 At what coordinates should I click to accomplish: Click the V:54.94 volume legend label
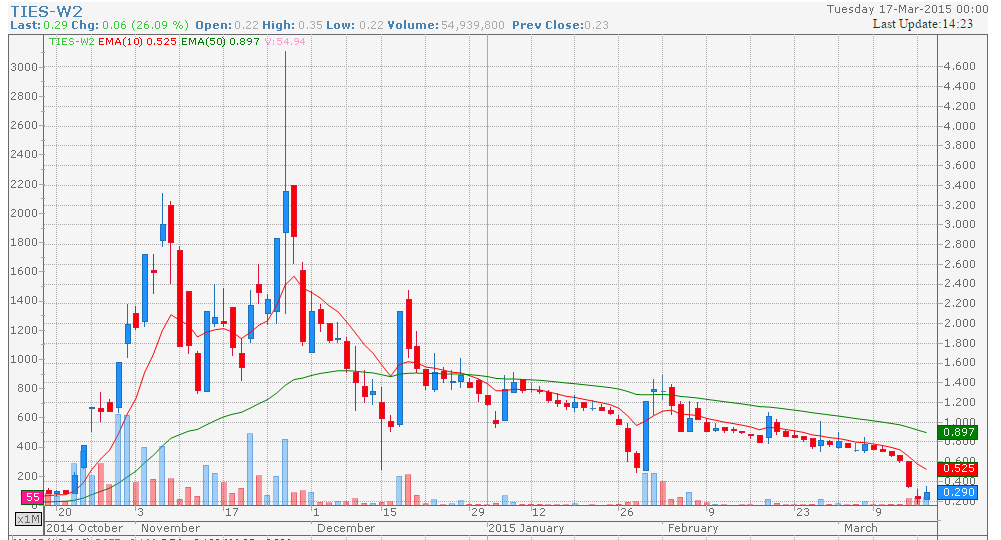tap(285, 41)
